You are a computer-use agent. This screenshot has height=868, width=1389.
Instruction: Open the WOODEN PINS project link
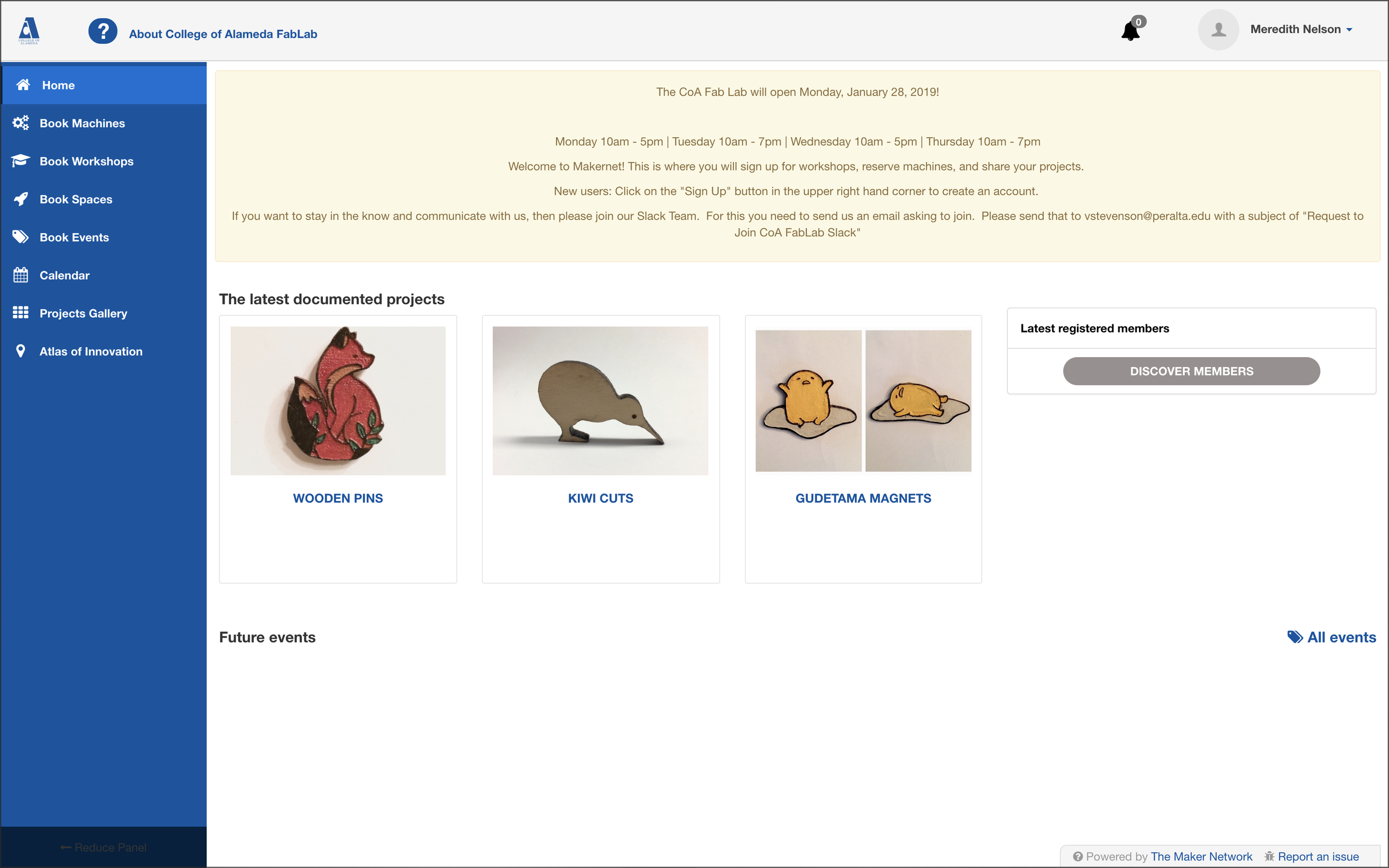[338, 498]
